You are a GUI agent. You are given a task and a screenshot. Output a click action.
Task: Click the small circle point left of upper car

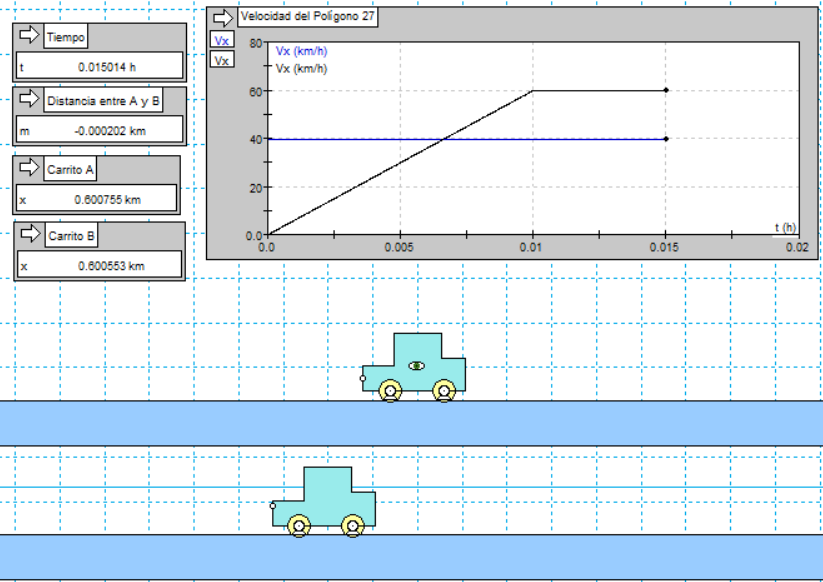[x=363, y=379]
